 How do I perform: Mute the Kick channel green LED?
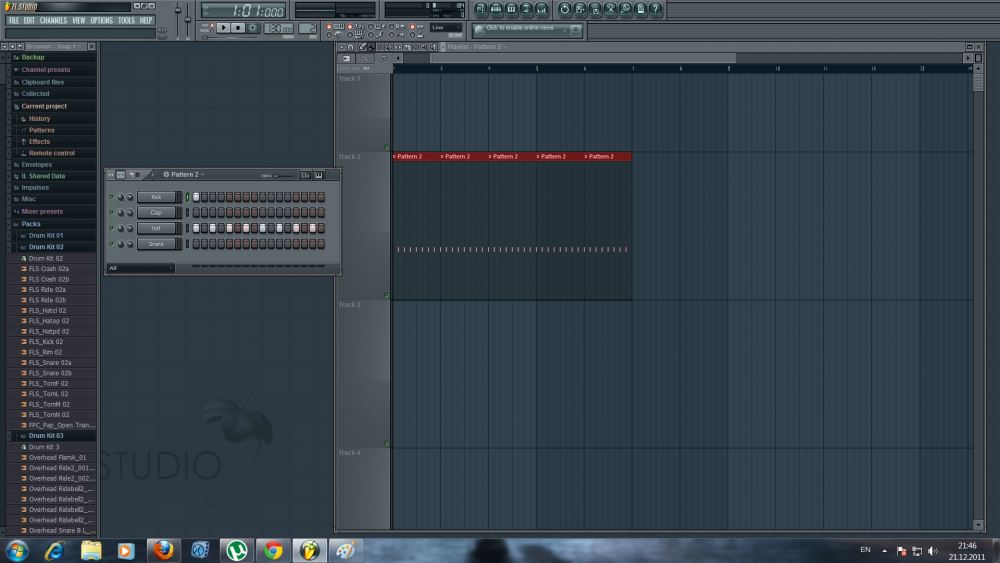coord(112,197)
